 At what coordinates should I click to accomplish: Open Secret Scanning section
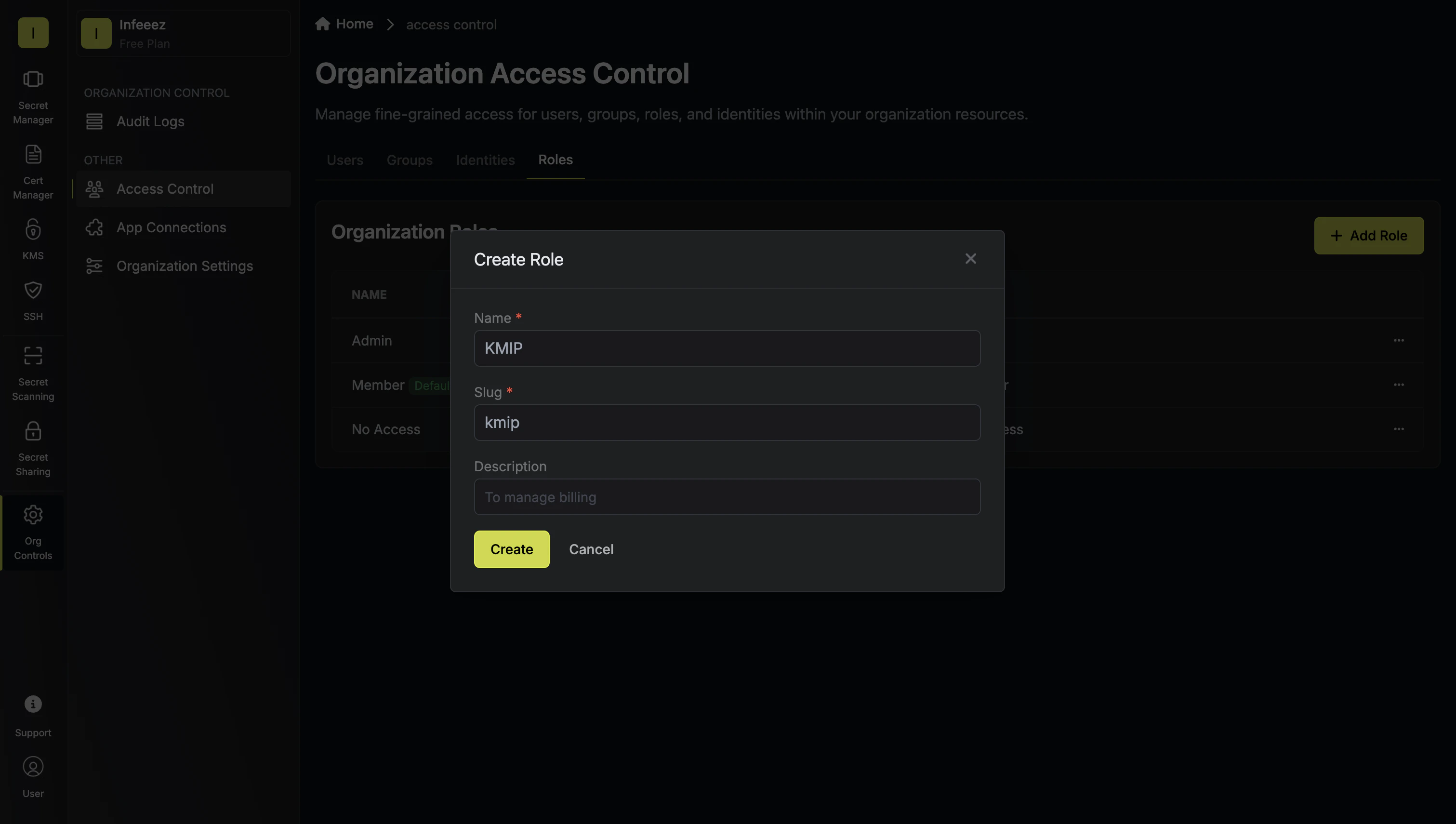(x=33, y=373)
